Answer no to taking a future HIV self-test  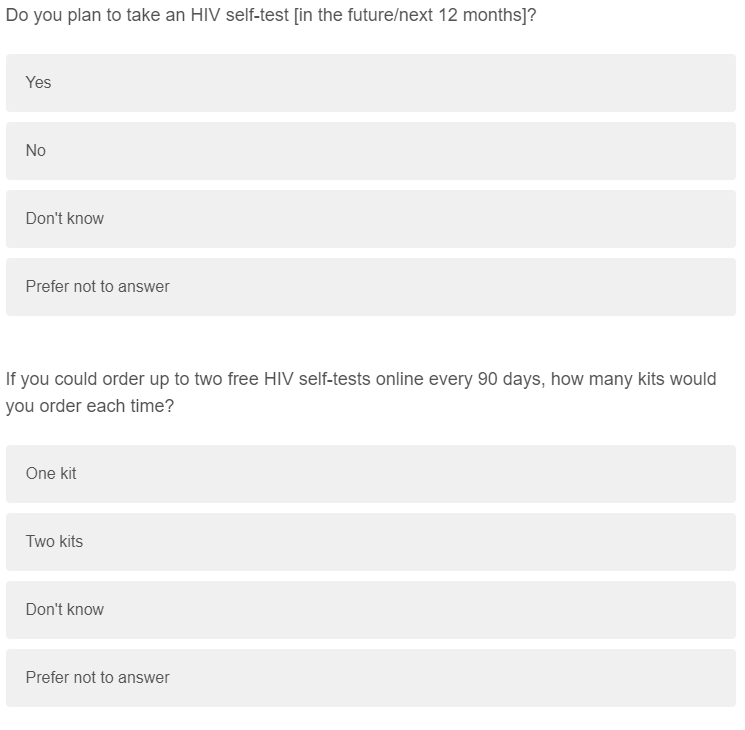370,151
